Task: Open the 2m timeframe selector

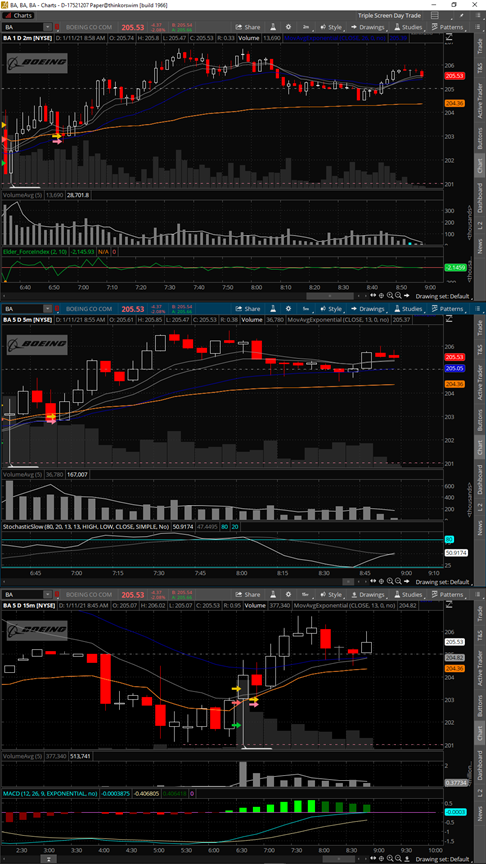Action: pyautogui.click(x=306, y=27)
